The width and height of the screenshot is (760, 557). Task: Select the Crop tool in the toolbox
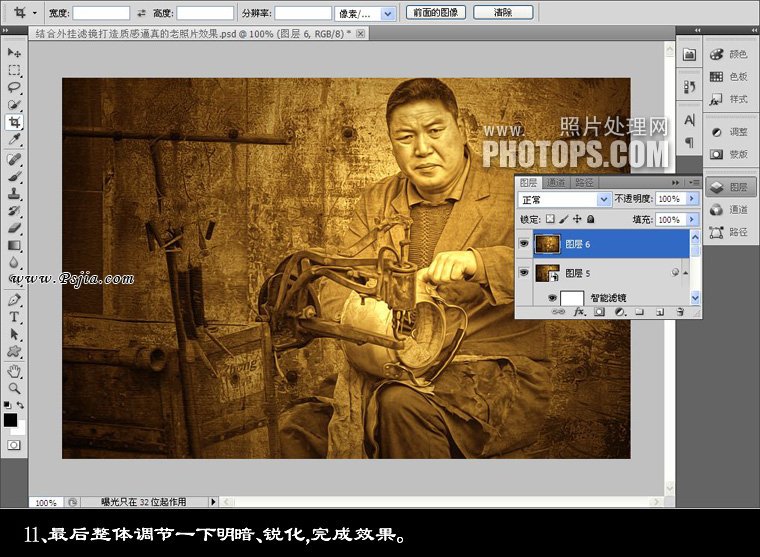tap(14, 123)
